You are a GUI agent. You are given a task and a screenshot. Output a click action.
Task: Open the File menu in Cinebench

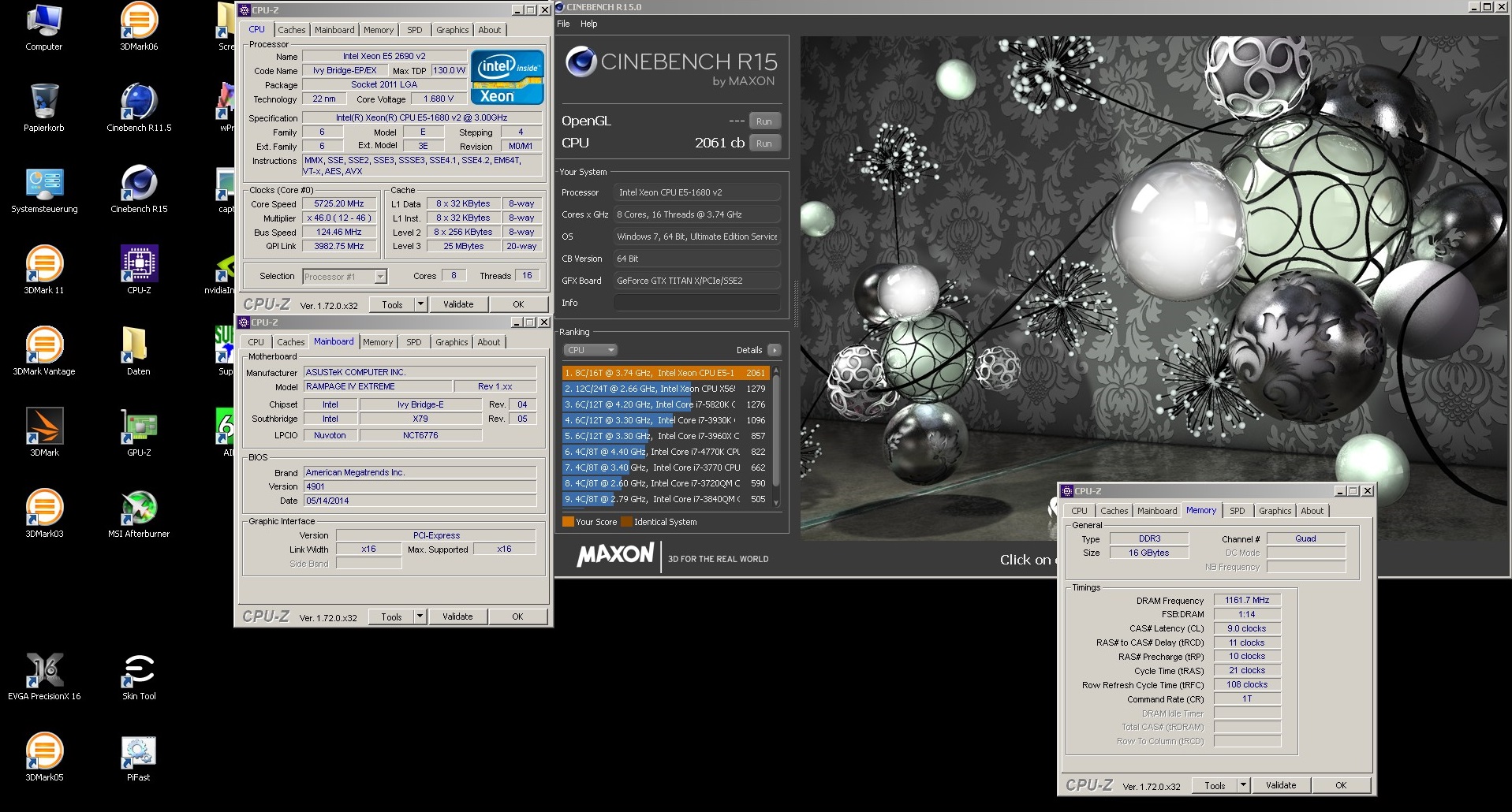563,24
